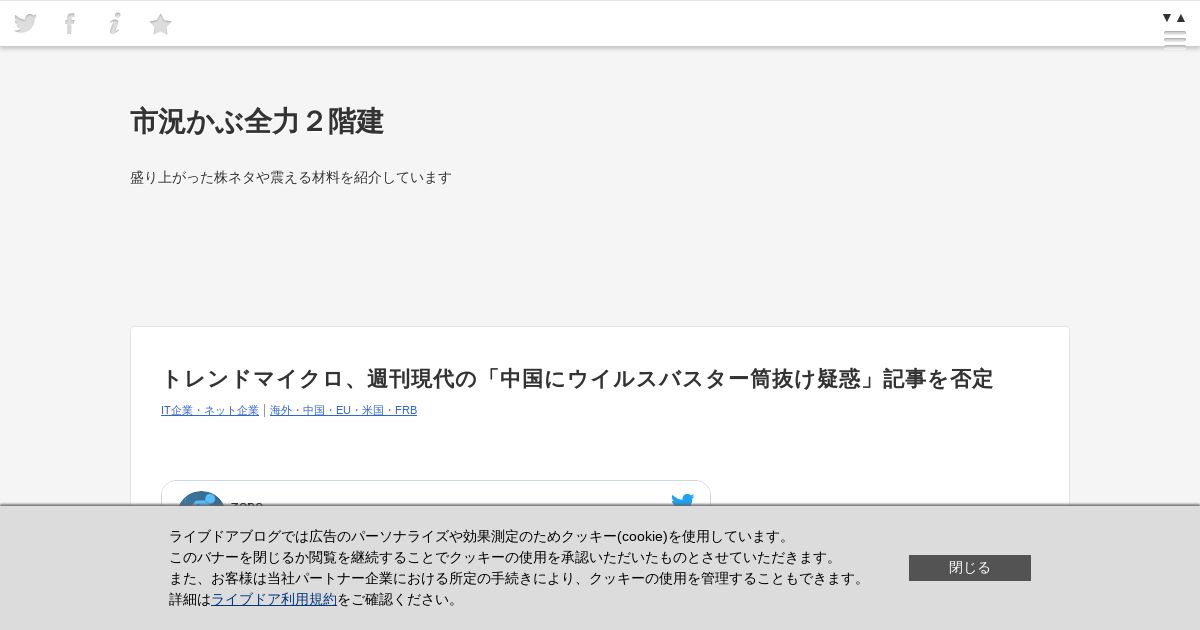
Task: Click the info 'i' icon in top bar
Action: click(115, 23)
